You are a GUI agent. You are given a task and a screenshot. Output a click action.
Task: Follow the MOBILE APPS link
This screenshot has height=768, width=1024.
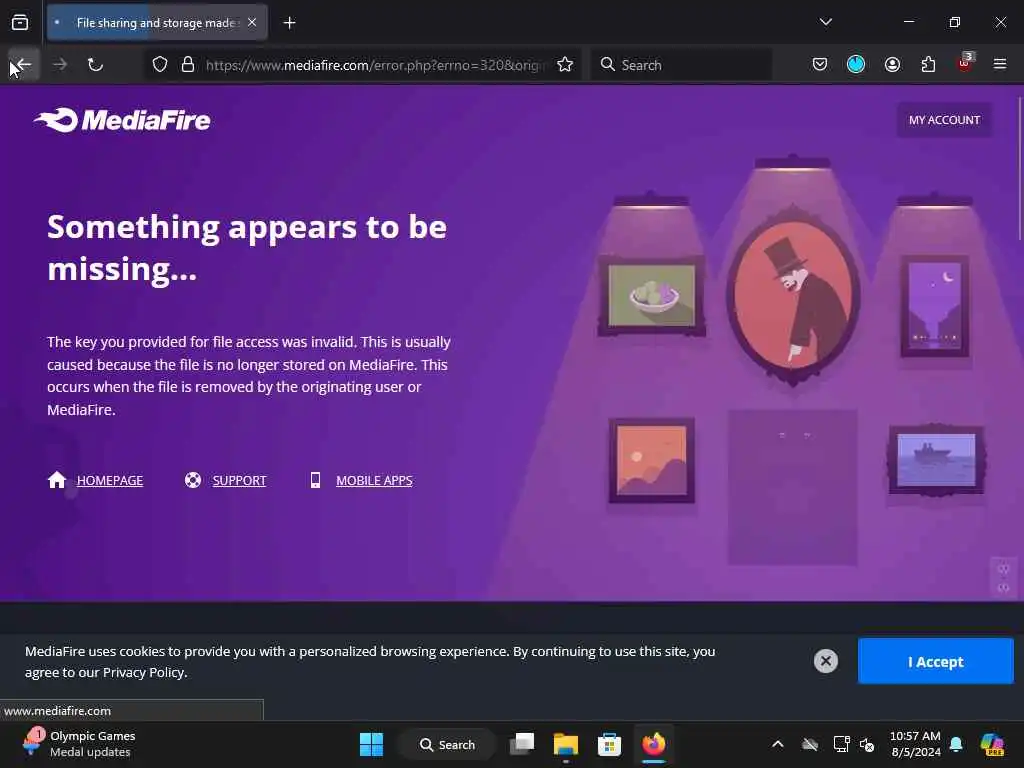(x=374, y=481)
